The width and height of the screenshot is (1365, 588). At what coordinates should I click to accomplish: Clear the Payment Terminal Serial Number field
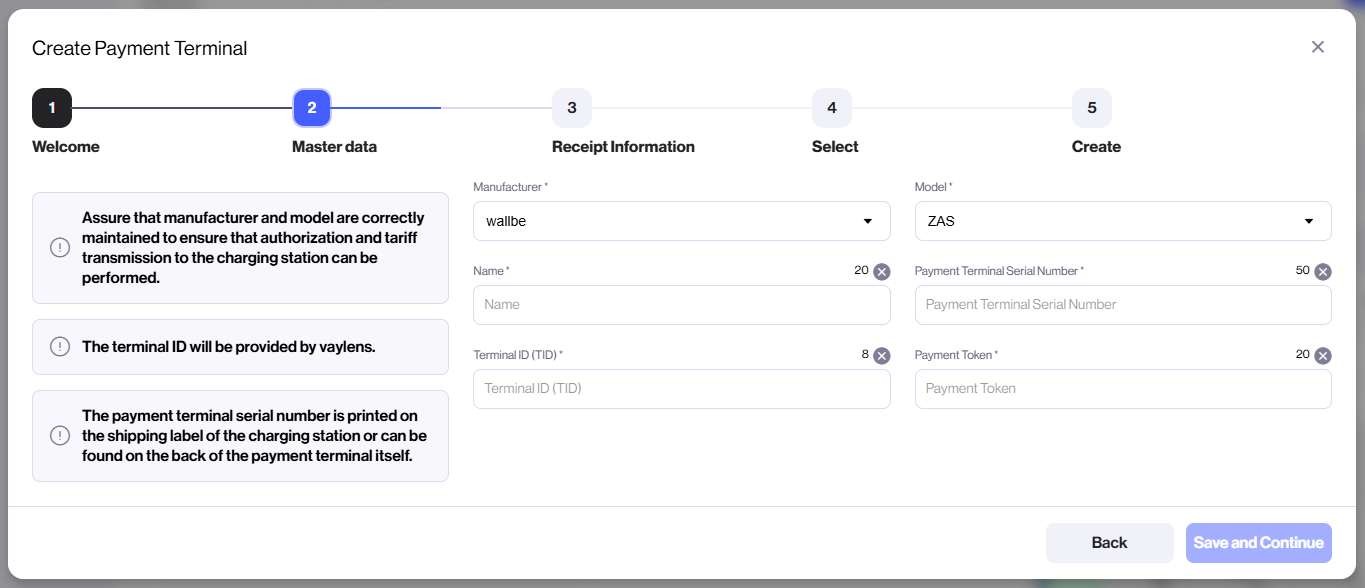[1322, 271]
